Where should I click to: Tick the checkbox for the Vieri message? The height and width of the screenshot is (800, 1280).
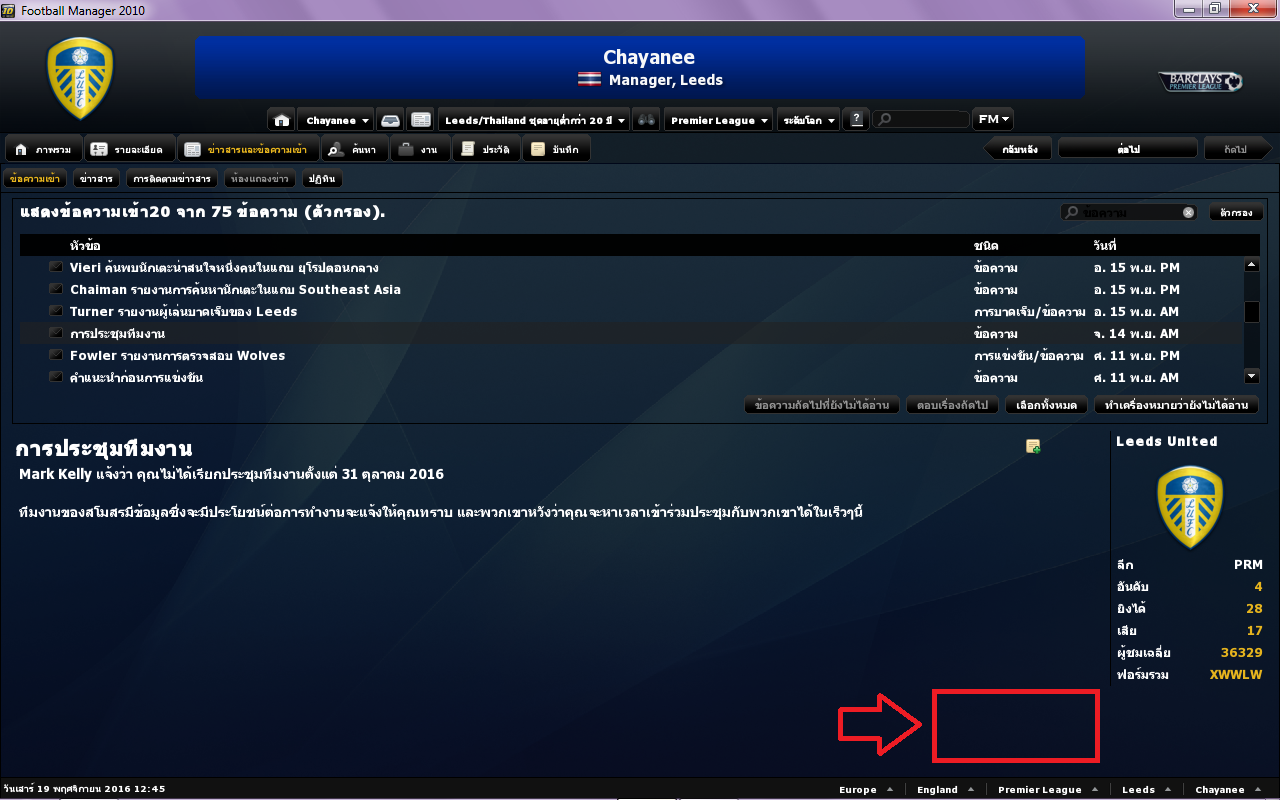(x=56, y=267)
